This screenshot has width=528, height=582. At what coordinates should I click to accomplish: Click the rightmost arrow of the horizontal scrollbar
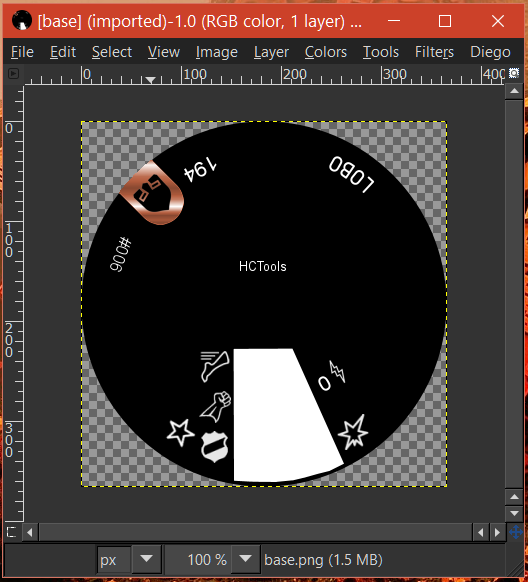pos(498,533)
